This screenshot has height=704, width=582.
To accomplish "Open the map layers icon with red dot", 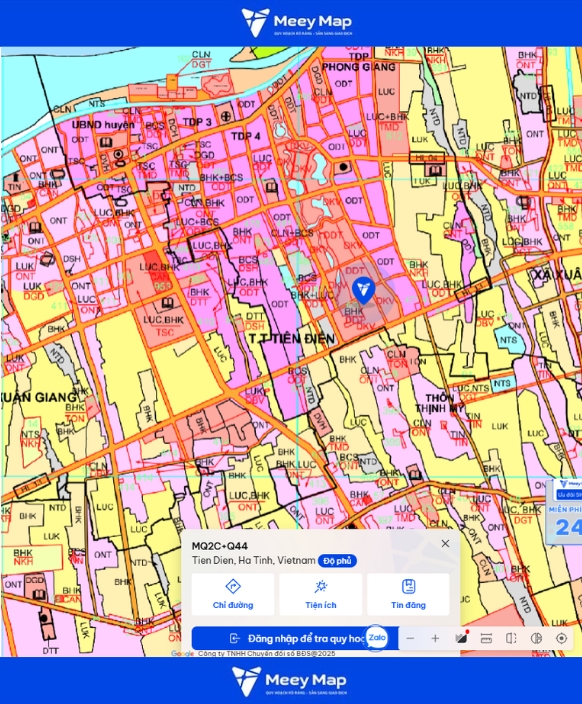I will pyautogui.click(x=461, y=638).
